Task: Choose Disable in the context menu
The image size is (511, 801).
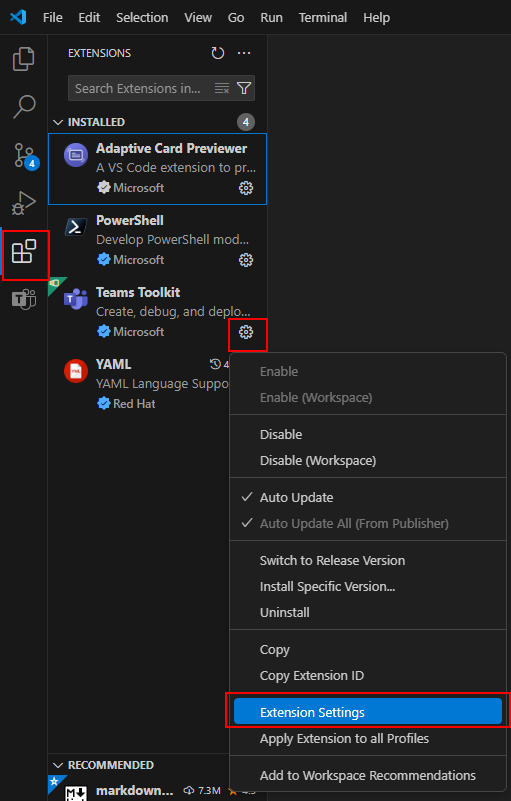Action: coord(281,435)
